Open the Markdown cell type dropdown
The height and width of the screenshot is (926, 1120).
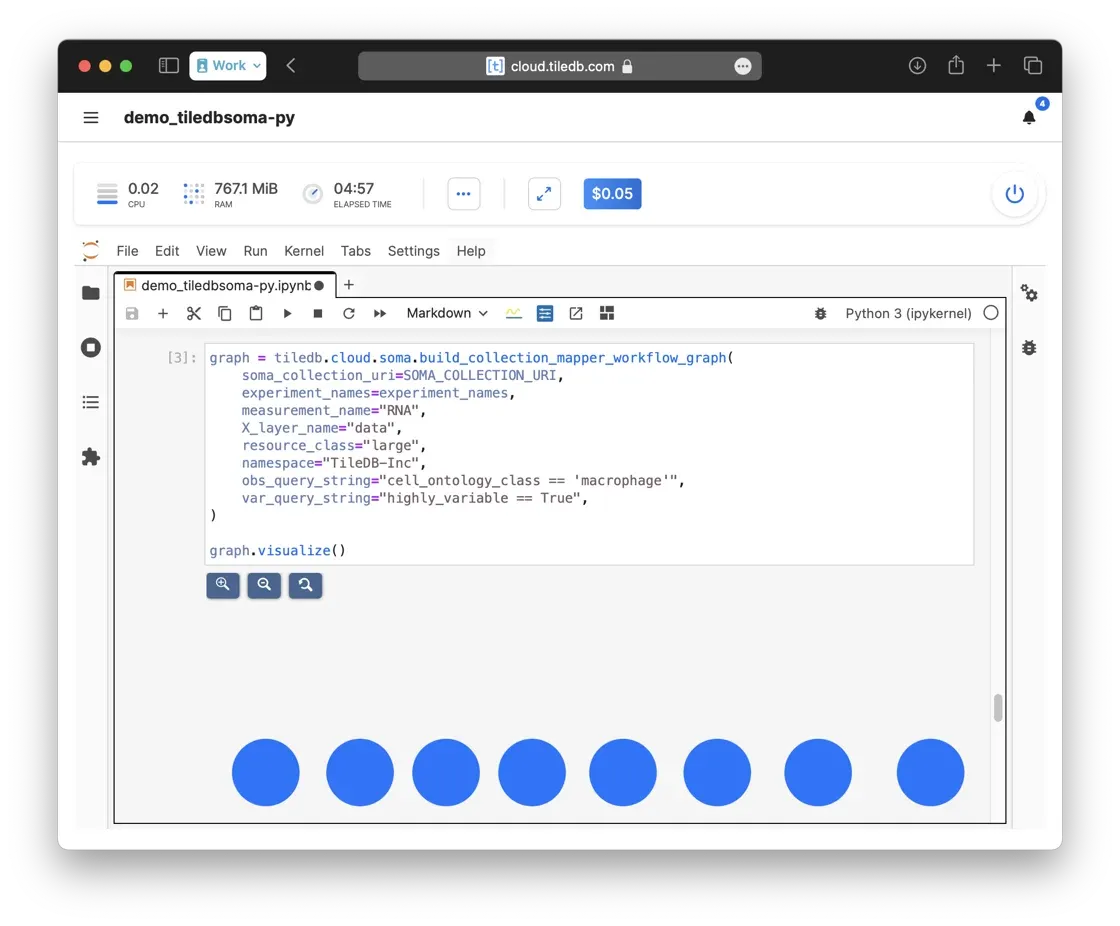pyautogui.click(x=447, y=313)
